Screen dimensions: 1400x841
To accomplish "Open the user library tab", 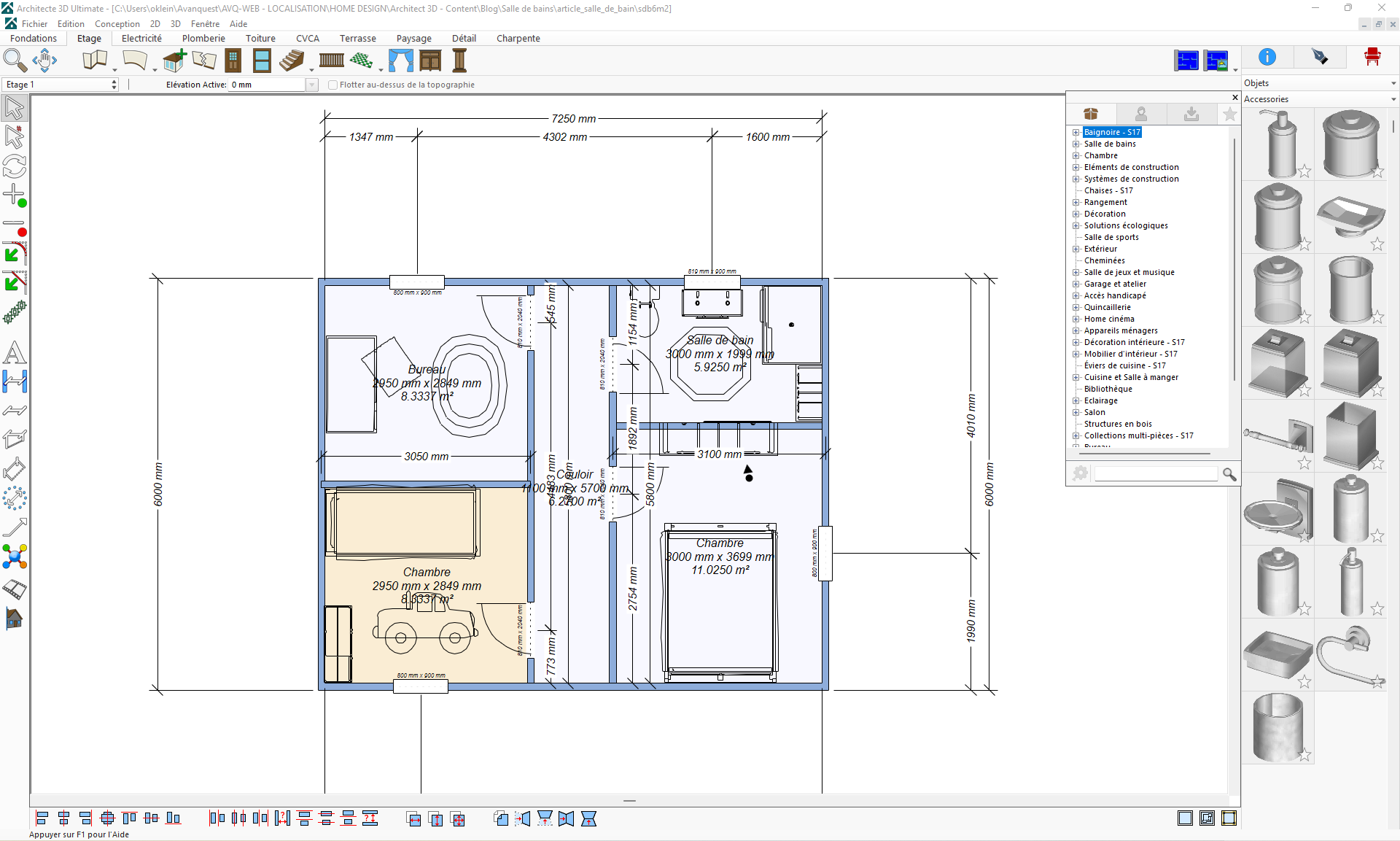I will [1141, 114].
